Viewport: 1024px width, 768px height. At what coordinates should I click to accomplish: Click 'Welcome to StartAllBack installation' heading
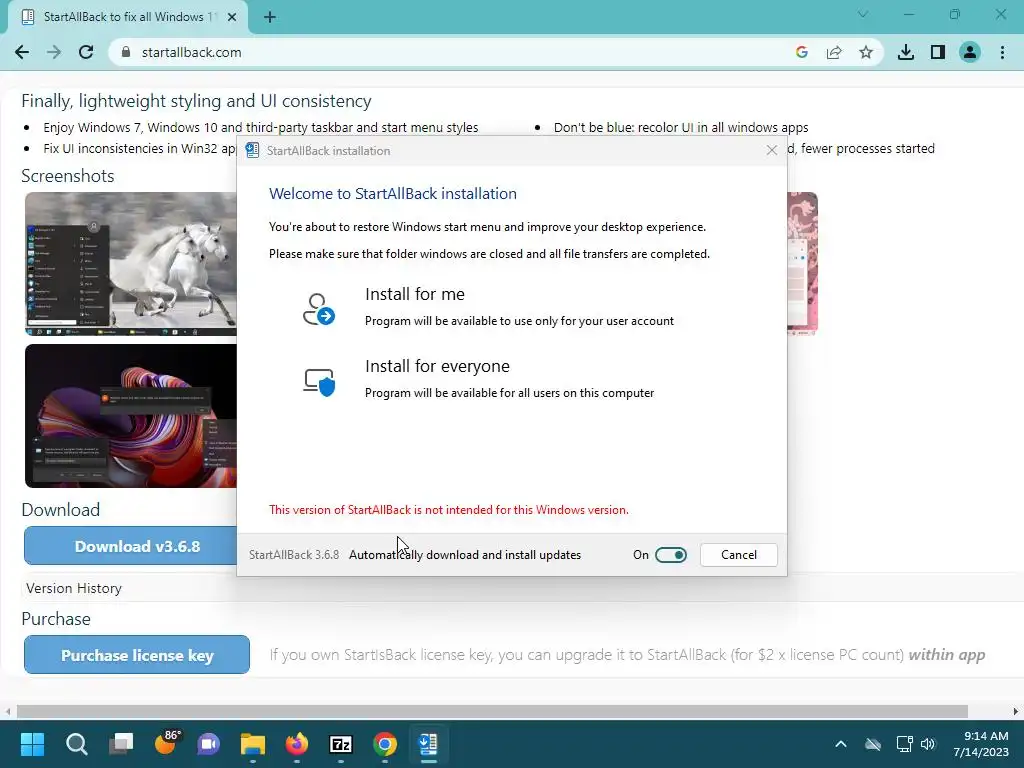click(x=392, y=194)
